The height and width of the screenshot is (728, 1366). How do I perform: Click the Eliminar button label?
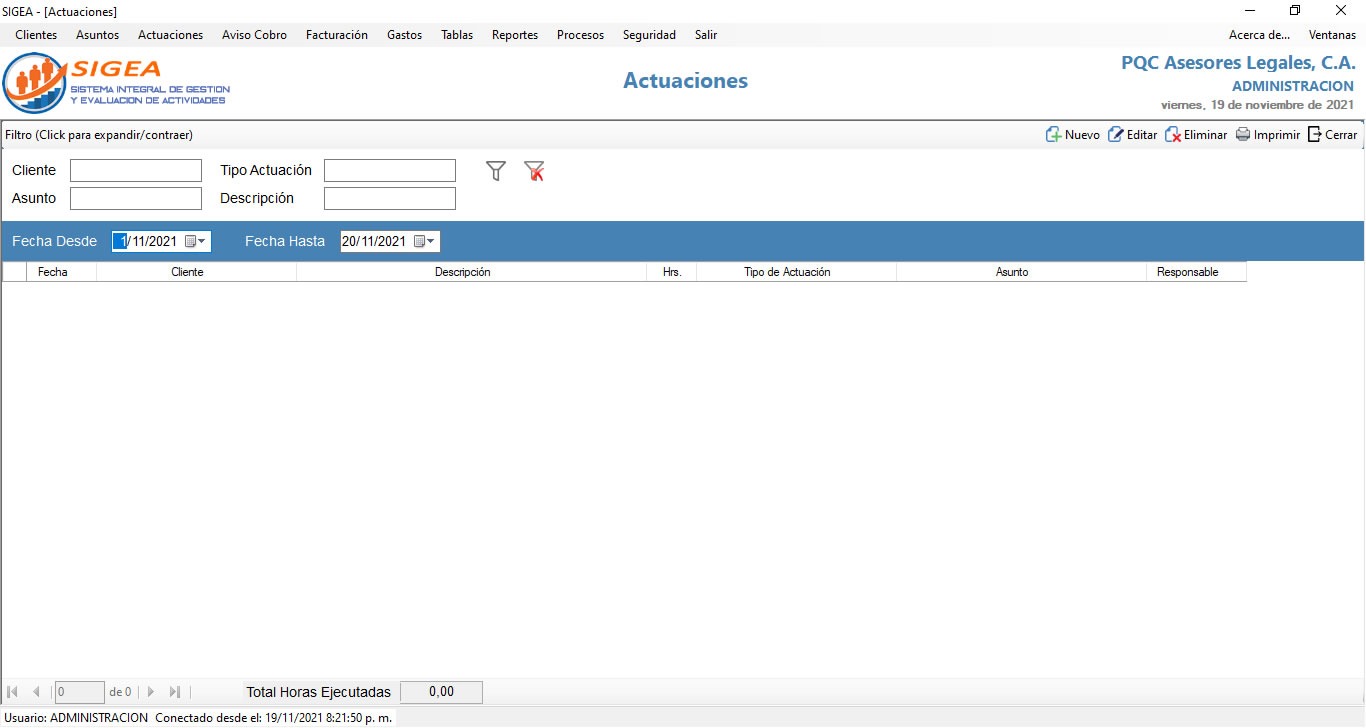1205,135
